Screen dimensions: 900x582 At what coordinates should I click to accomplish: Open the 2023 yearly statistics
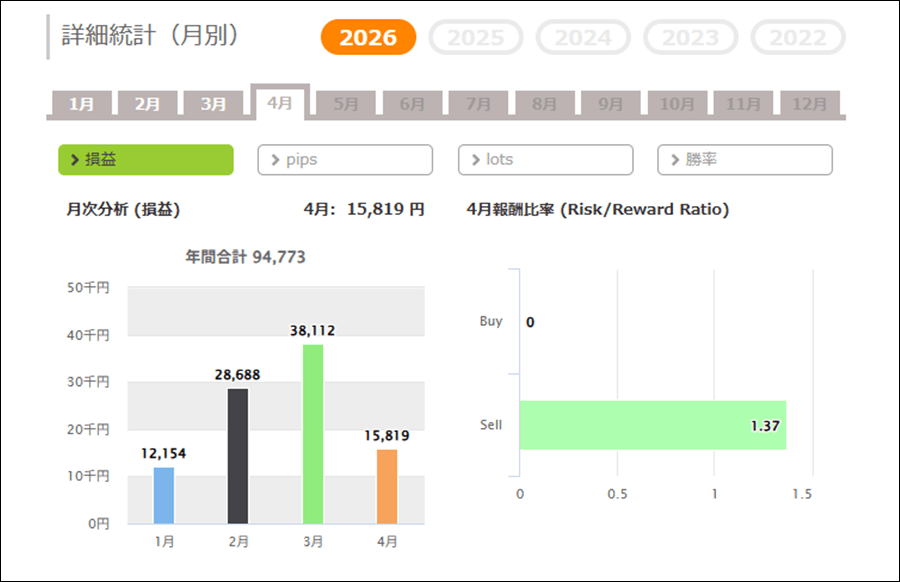[691, 38]
